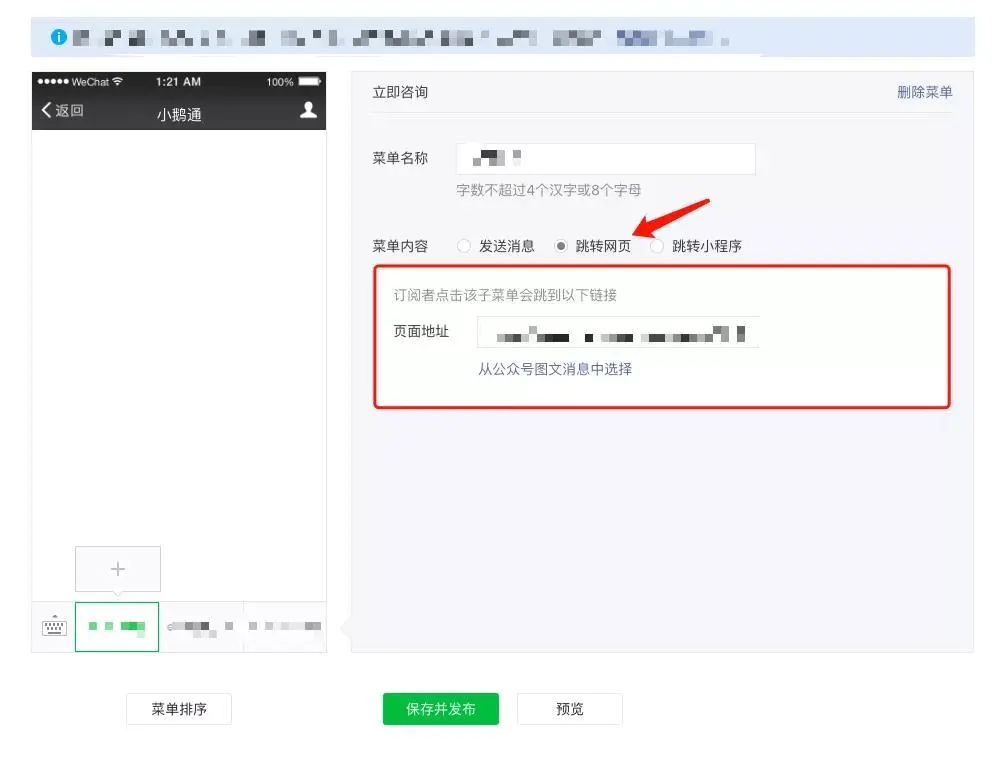Add a submenu with the plus box
Screen dimensions: 994x763
pyautogui.click(x=118, y=568)
